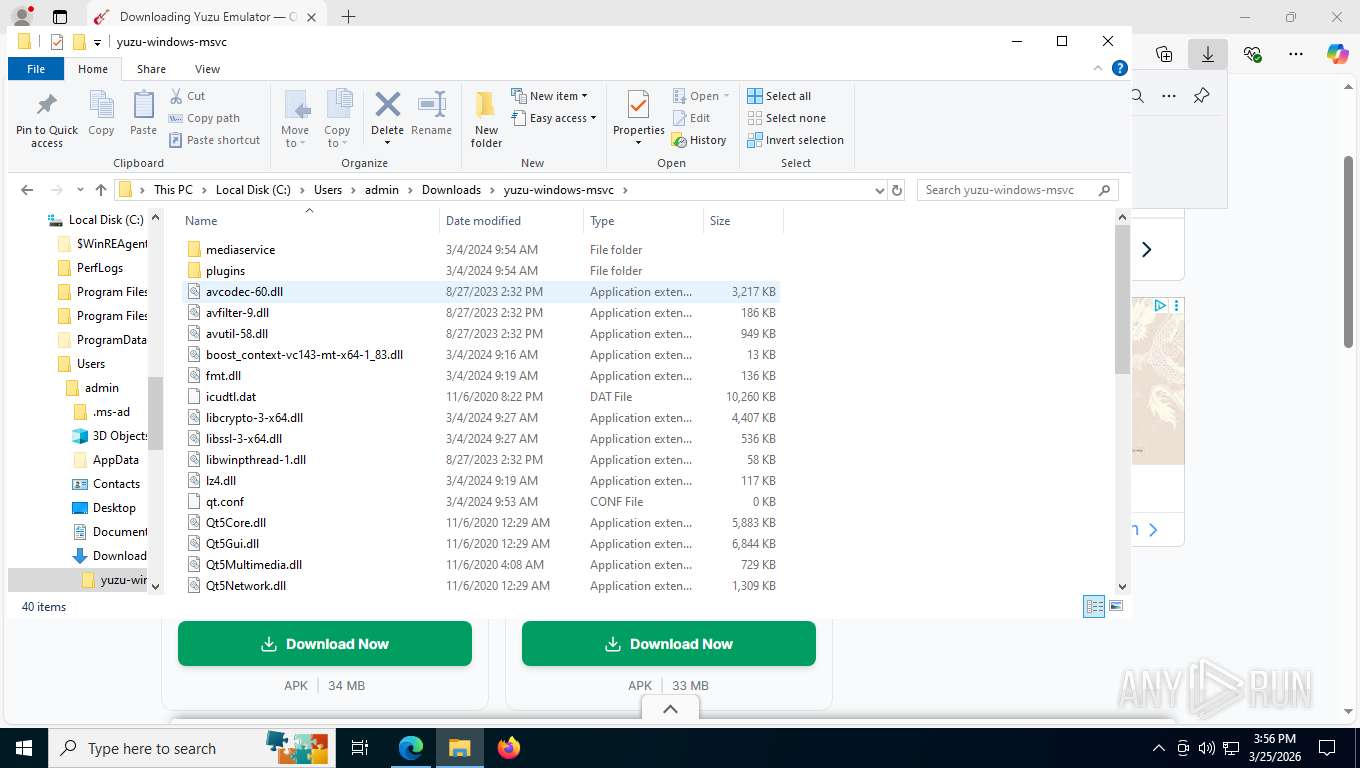Open the Easy access dropdown
1360x768 pixels.
tap(553, 118)
